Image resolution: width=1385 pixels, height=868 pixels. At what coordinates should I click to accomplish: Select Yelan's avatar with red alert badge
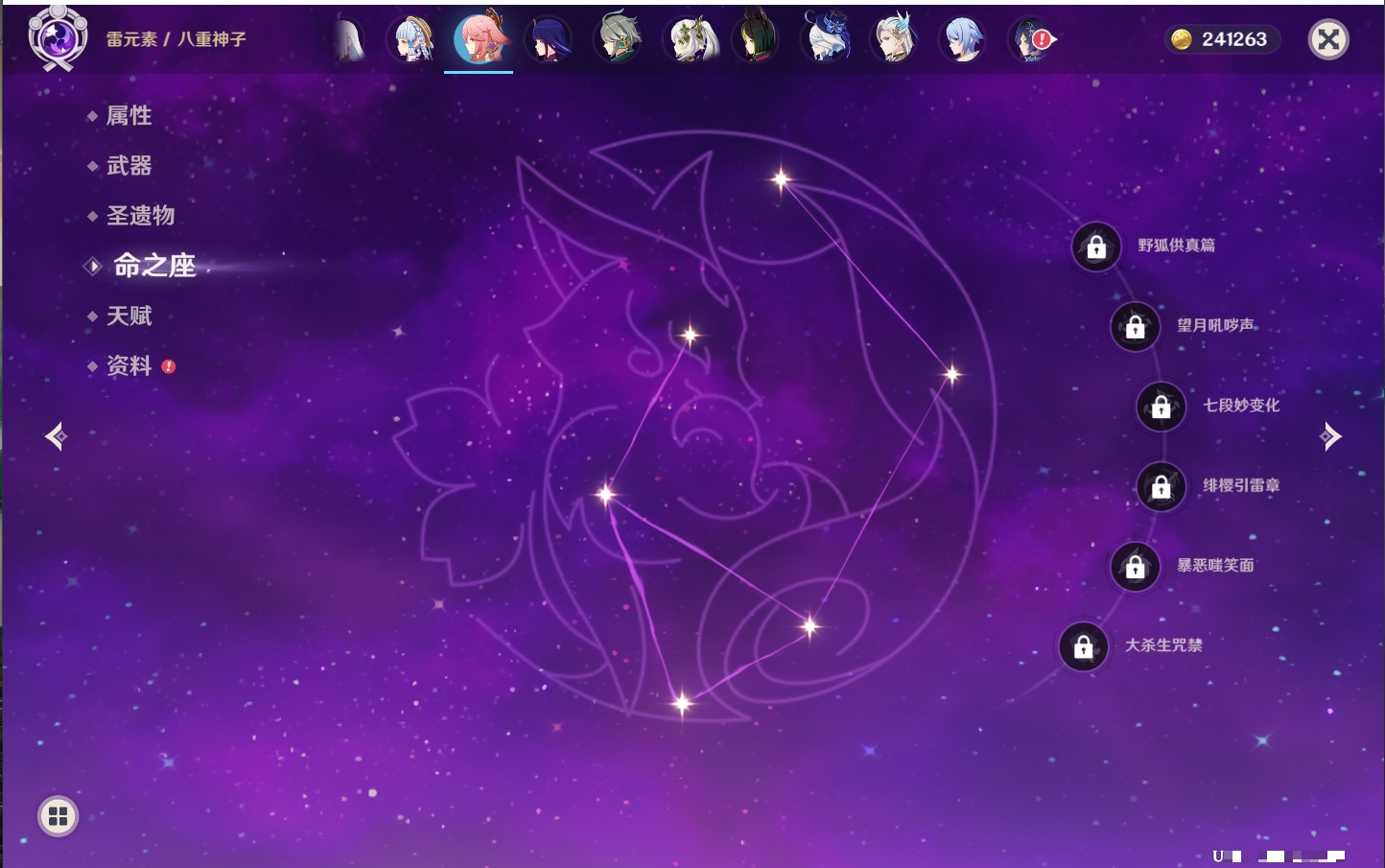coord(1031,40)
